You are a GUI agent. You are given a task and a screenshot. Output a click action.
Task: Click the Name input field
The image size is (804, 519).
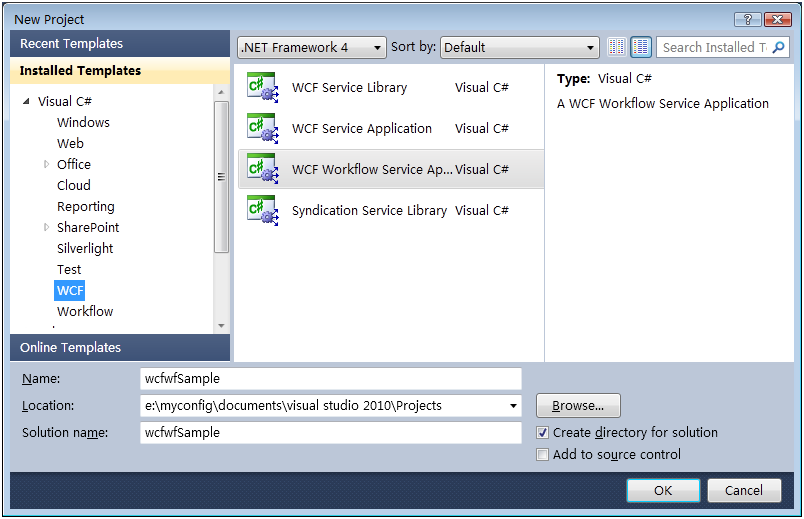point(331,378)
